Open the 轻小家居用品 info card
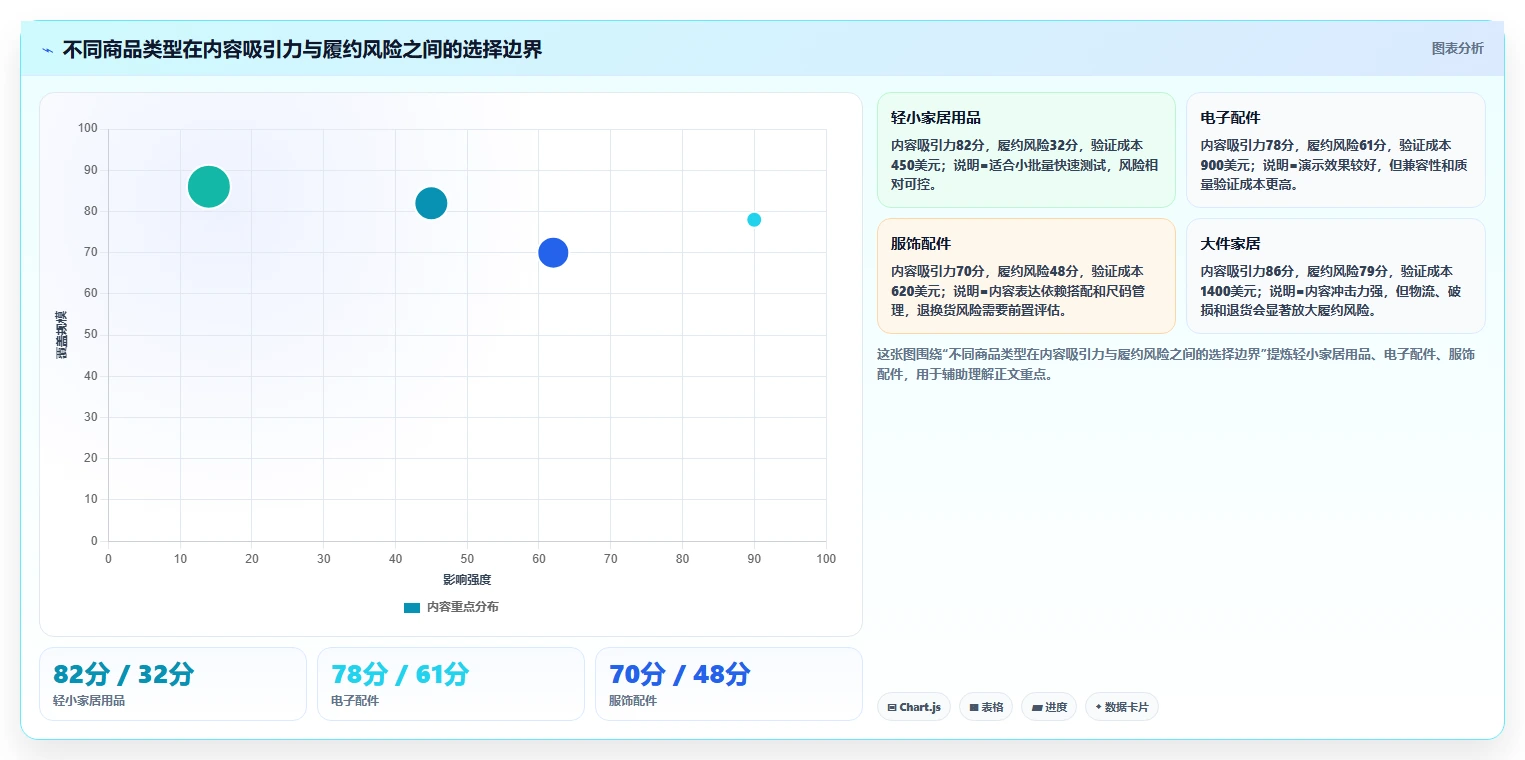1525x760 pixels. (1026, 150)
